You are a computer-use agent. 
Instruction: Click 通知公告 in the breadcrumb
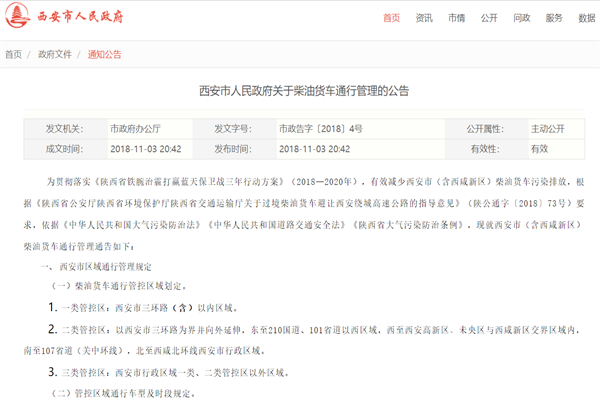pyautogui.click(x=104, y=54)
